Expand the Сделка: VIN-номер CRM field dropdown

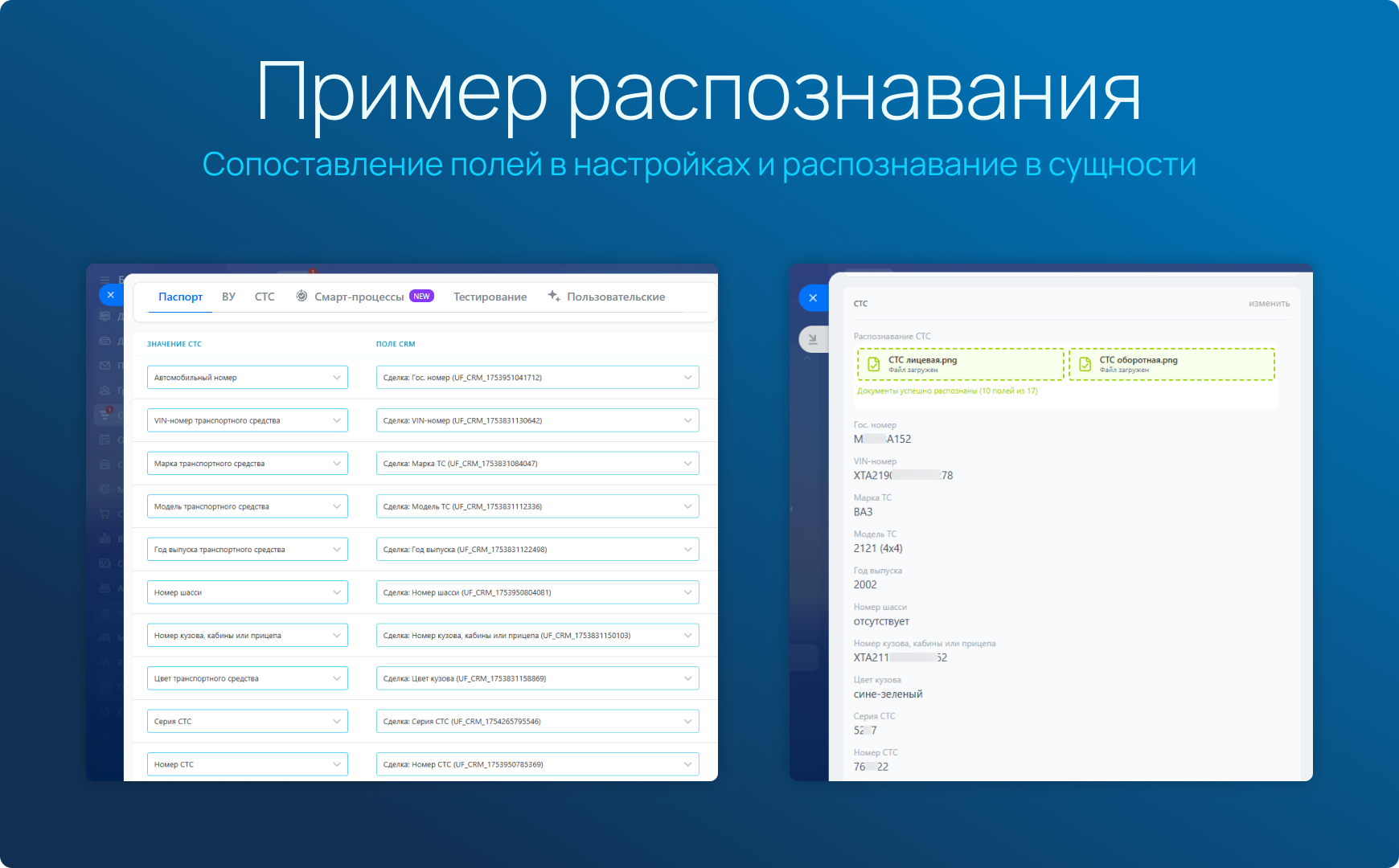click(x=537, y=420)
